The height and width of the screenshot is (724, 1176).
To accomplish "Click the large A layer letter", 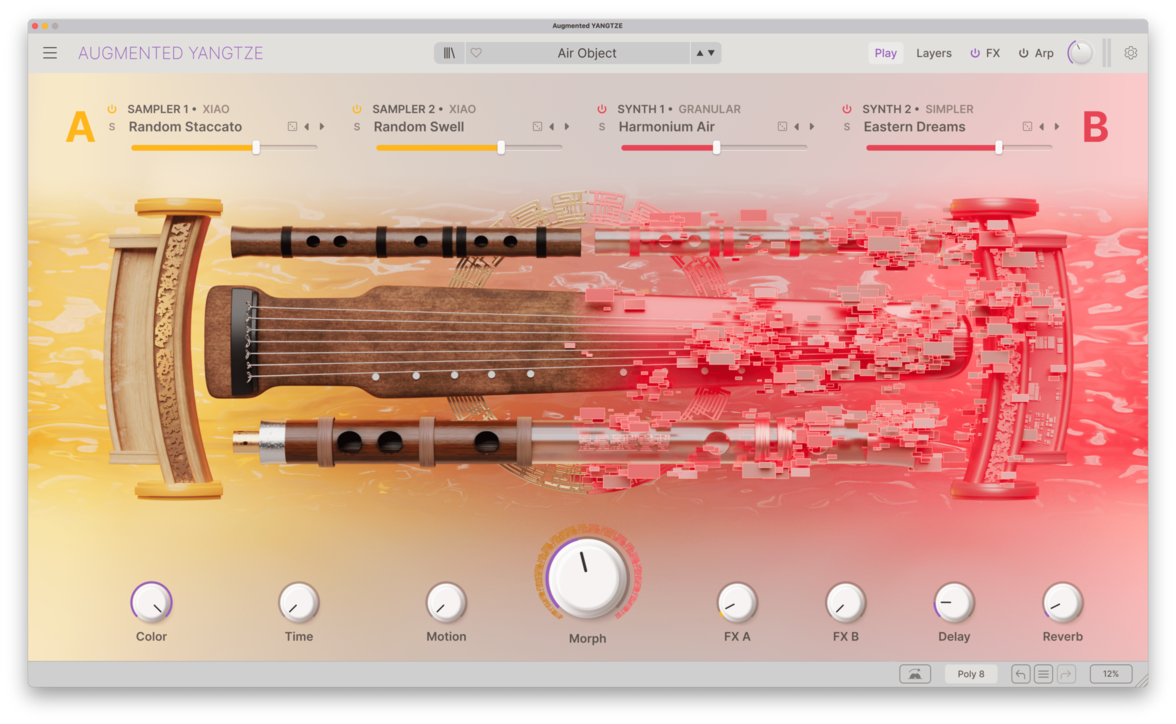I will (80, 127).
